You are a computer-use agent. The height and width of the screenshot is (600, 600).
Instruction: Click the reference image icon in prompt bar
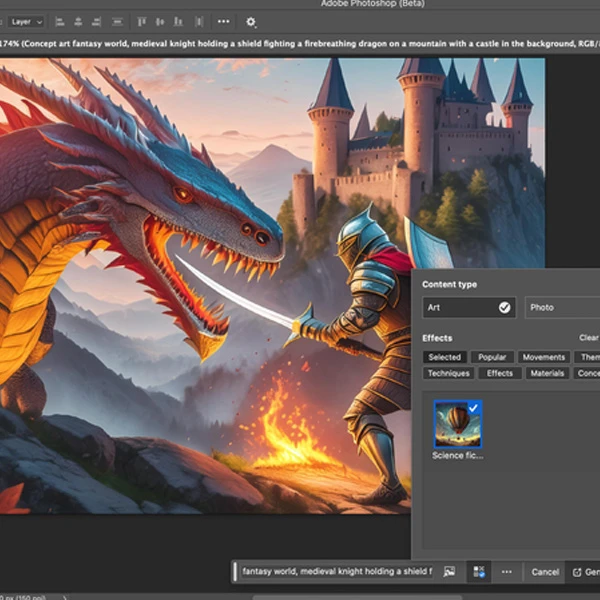pyautogui.click(x=450, y=572)
